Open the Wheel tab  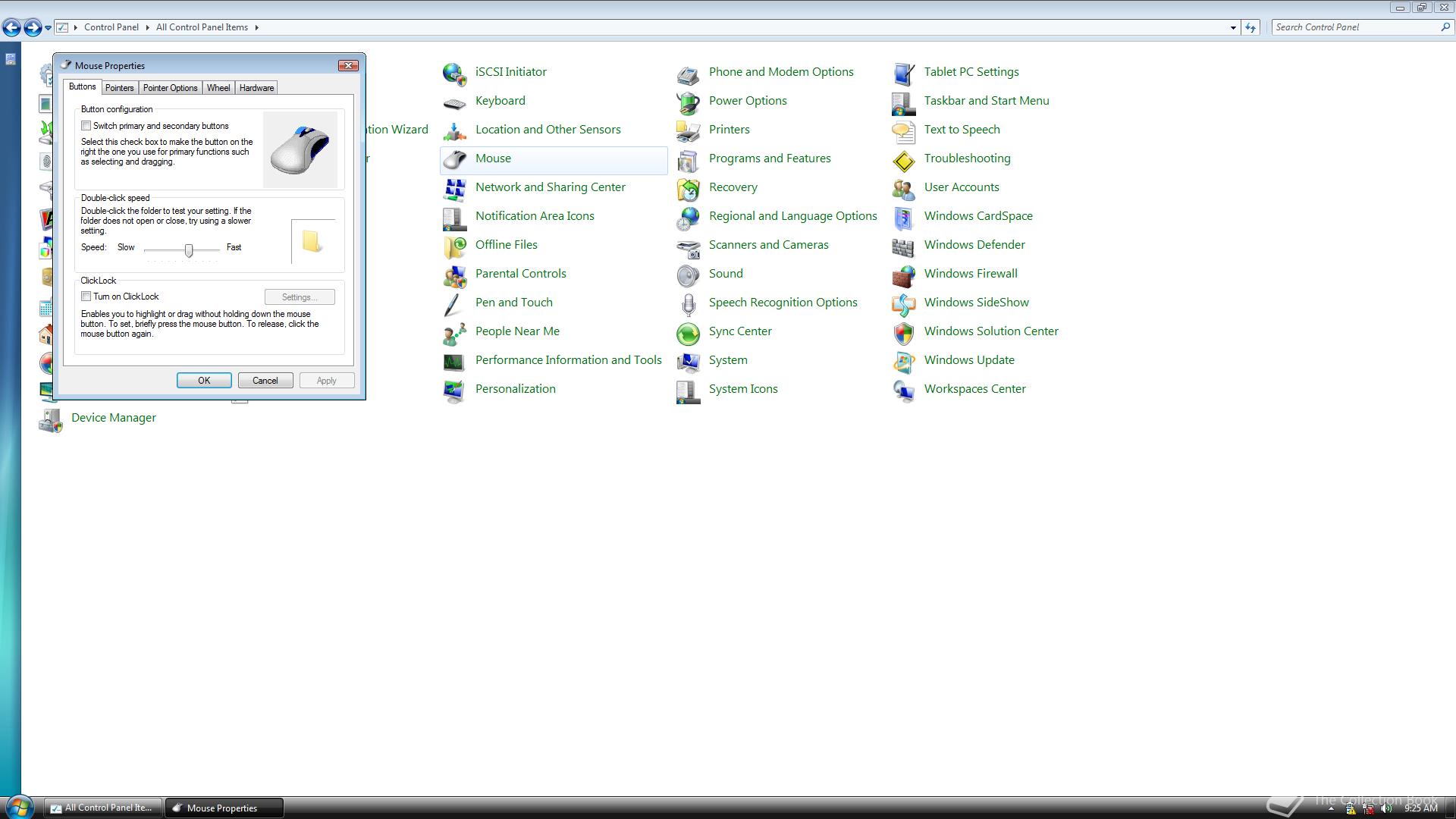tap(218, 88)
